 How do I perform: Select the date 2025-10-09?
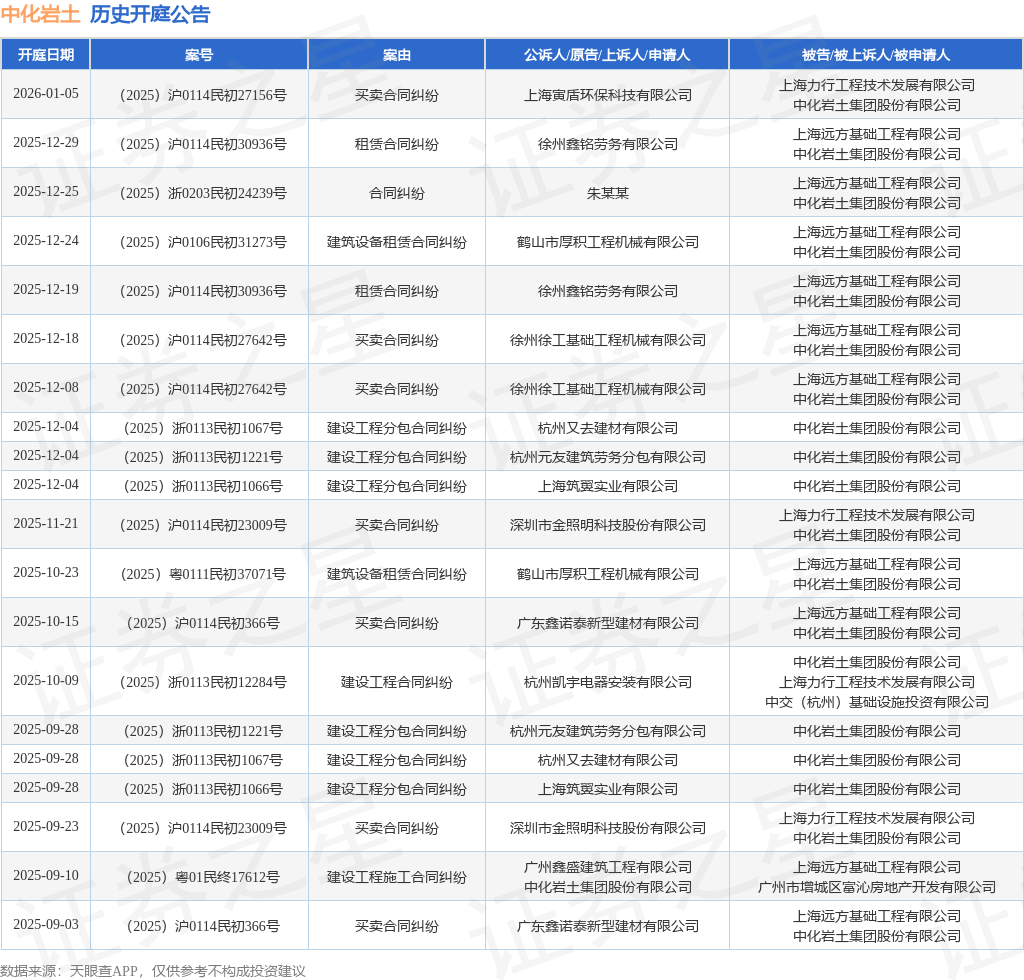[x=46, y=680]
